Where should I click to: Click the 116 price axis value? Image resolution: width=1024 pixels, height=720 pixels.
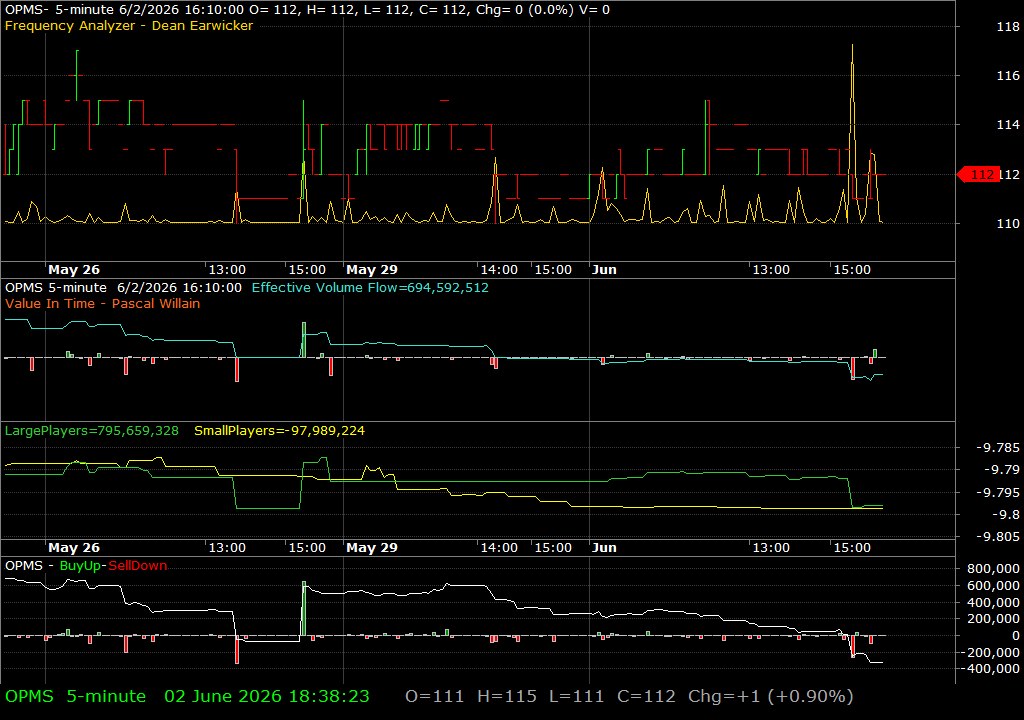pyautogui.click(x=1008, y=76)
